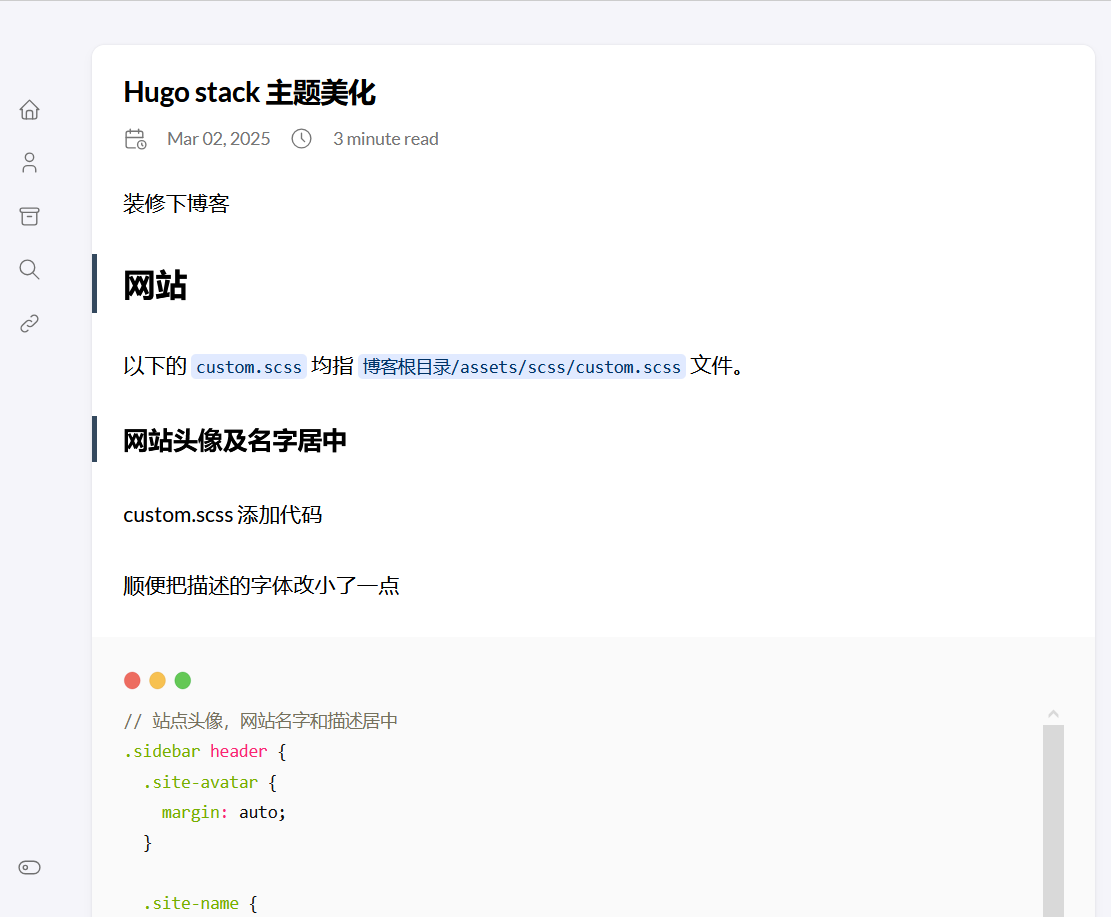Image resolution: width=1111 pixels, height=917 pixels.
Task: Click the code block vertical scrollbar thumb
Action: point(1053,820)
